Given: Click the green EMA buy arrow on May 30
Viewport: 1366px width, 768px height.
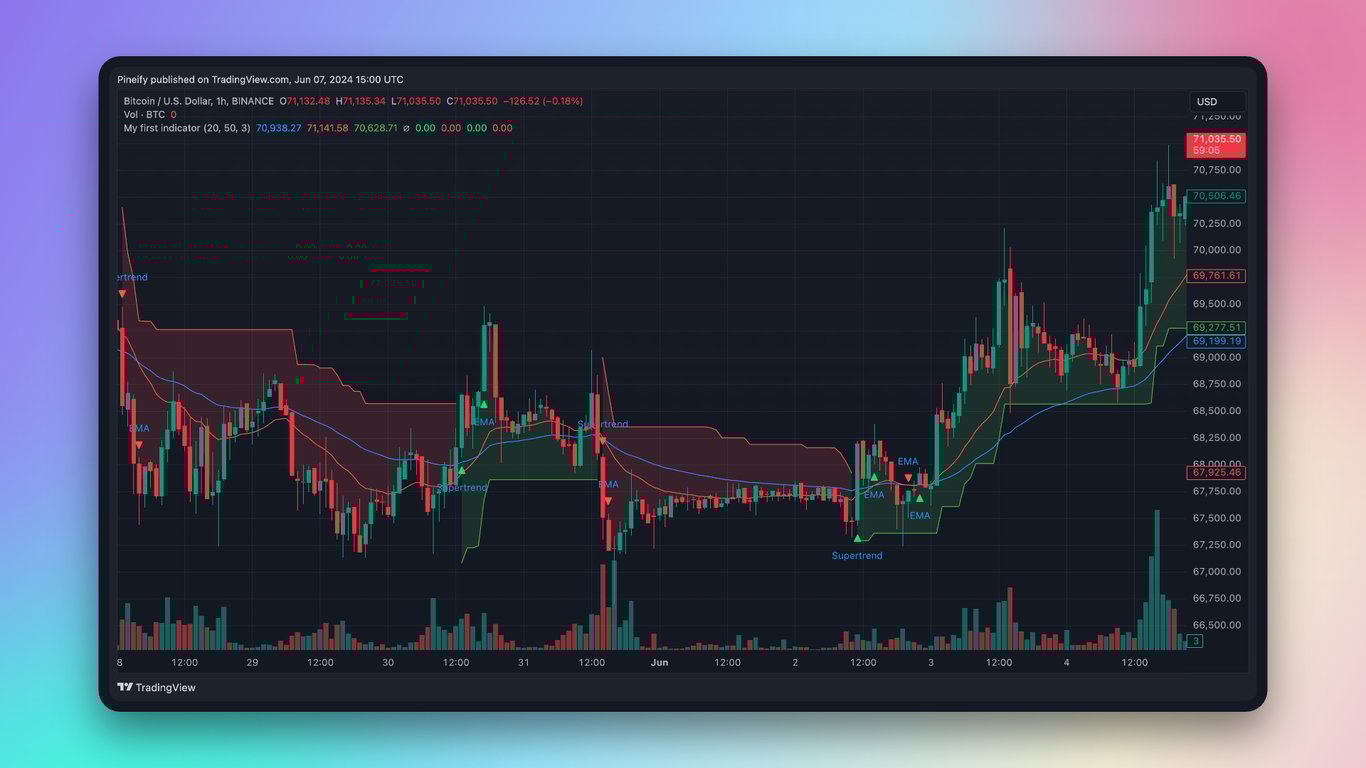Looking at the screenshot, I should click(483, 405).
